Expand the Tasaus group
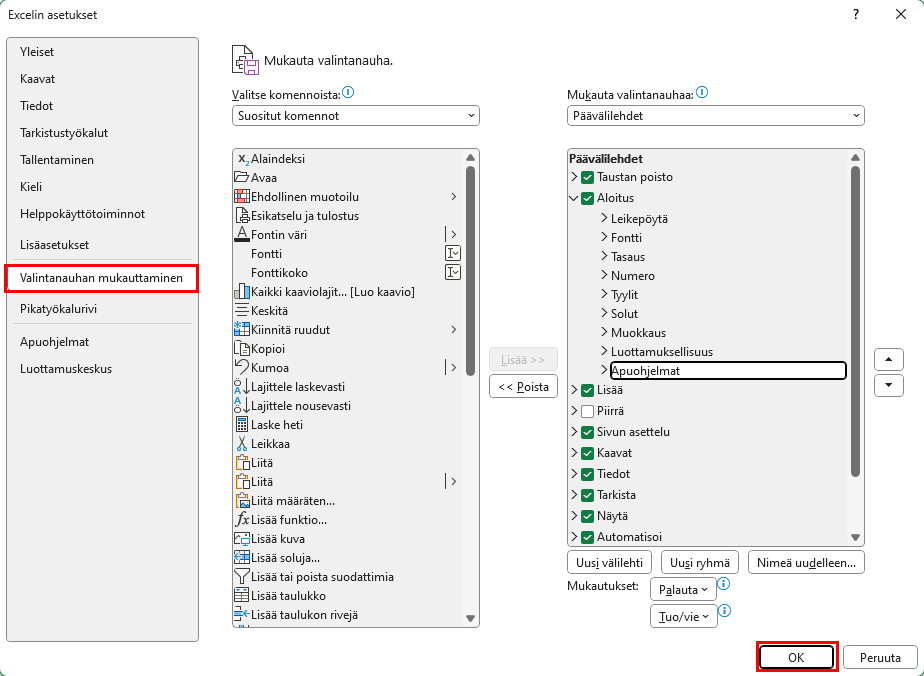The height and width of the screenshot is (676, 924). coord(604,256)
